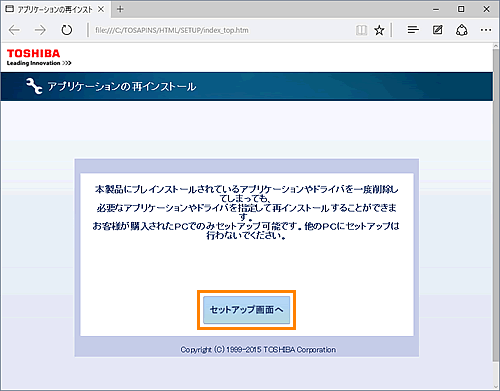Open the Share icon in toolbar
The height and width of the screenshot is (391, 500).
(462, 30)
